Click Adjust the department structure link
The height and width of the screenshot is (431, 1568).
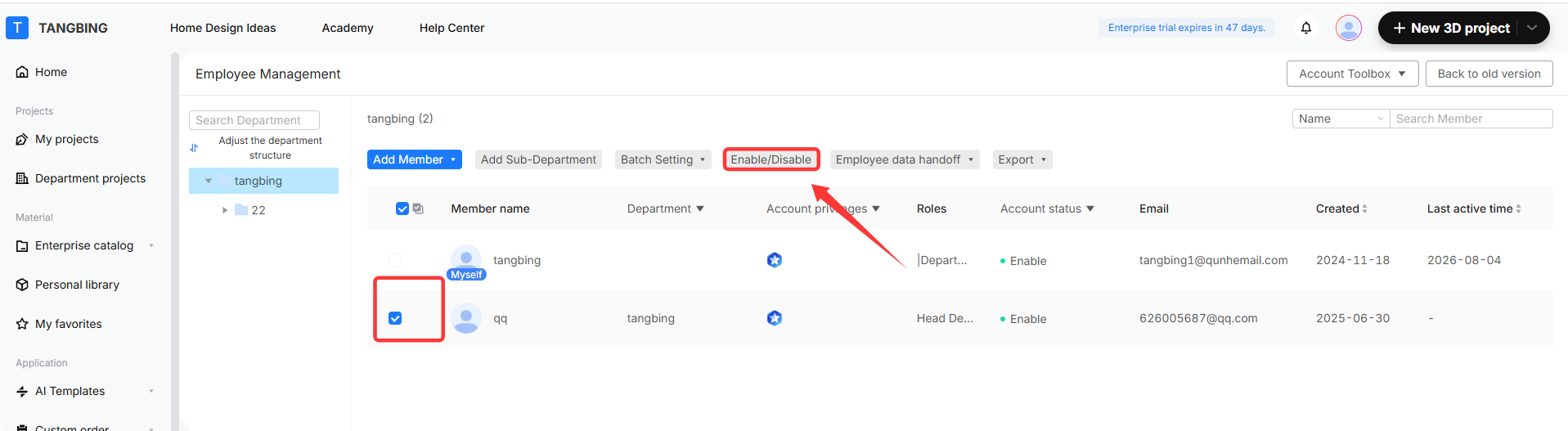coord(270,148)
